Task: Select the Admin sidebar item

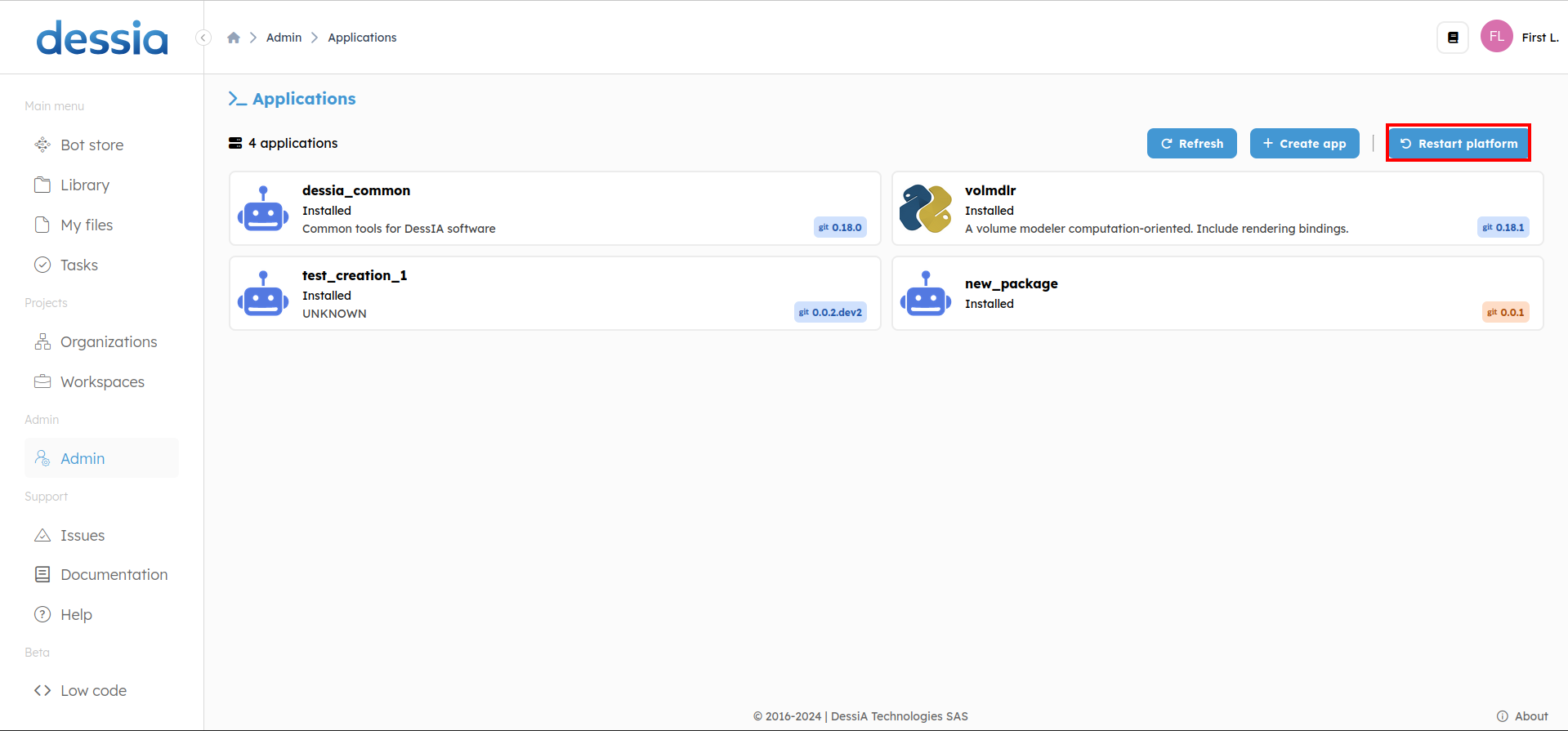Action: (x=101, y=458)
